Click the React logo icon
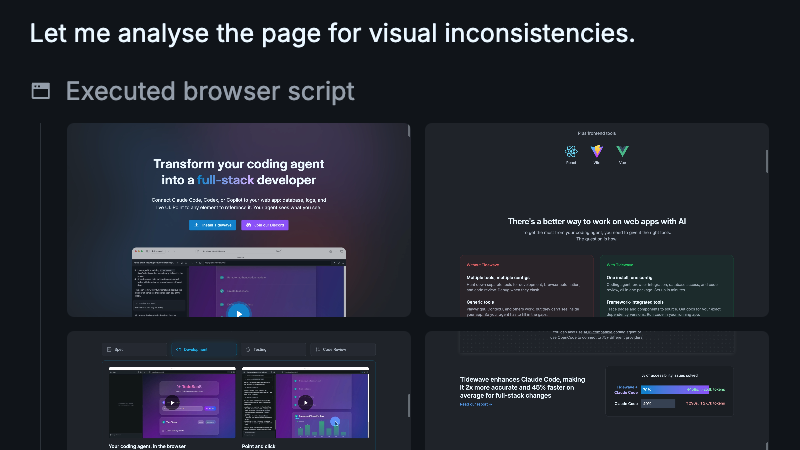The image size is (800, 450). [x=572, y=153]
